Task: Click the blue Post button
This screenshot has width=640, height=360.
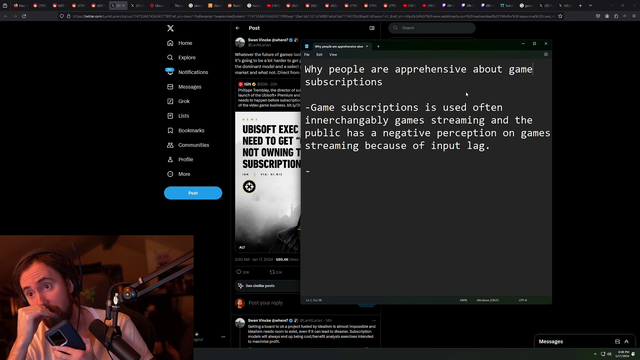Action: (193, 193)
